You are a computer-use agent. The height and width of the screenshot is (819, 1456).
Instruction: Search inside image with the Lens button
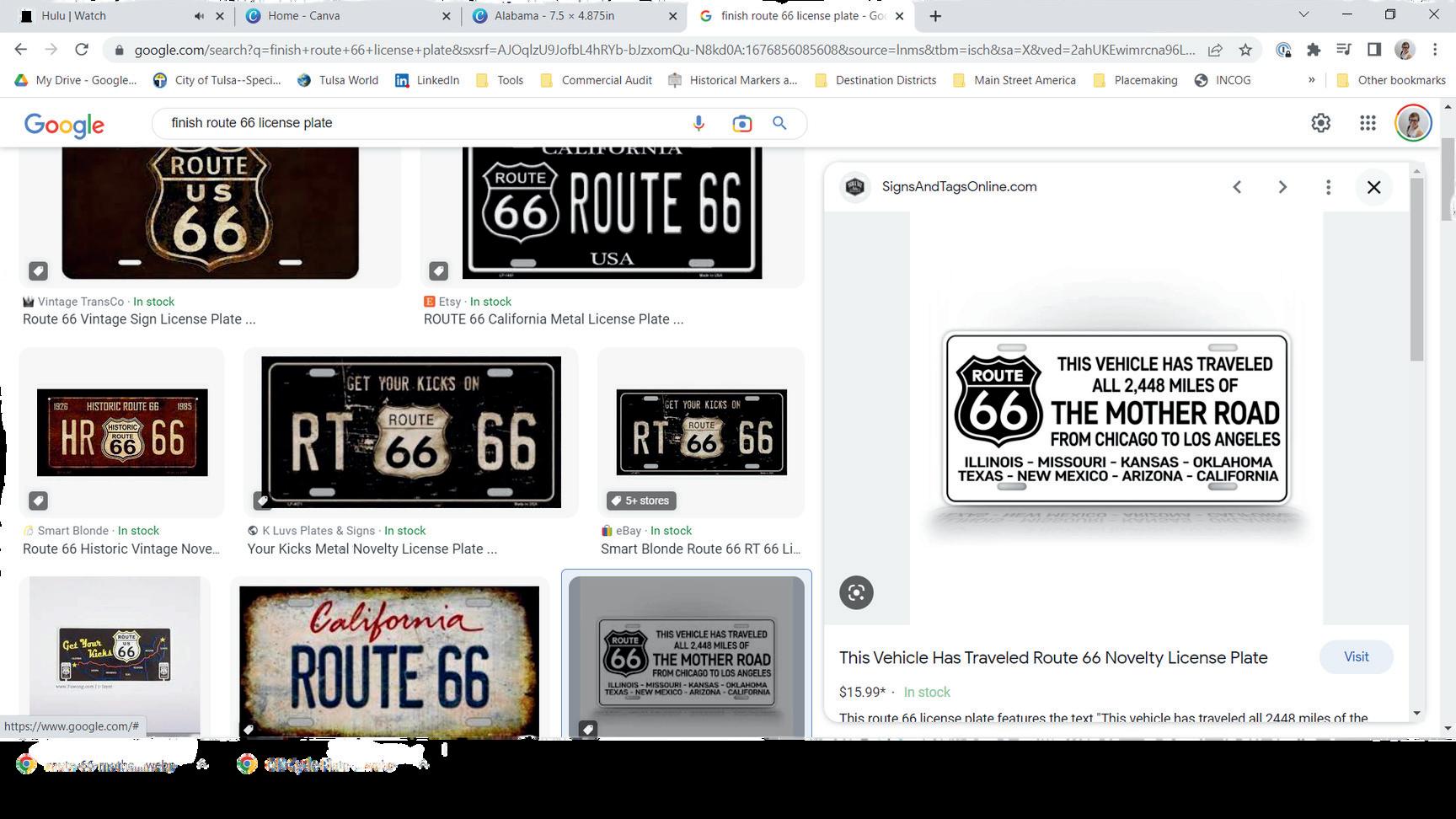(x=856, y=592)
